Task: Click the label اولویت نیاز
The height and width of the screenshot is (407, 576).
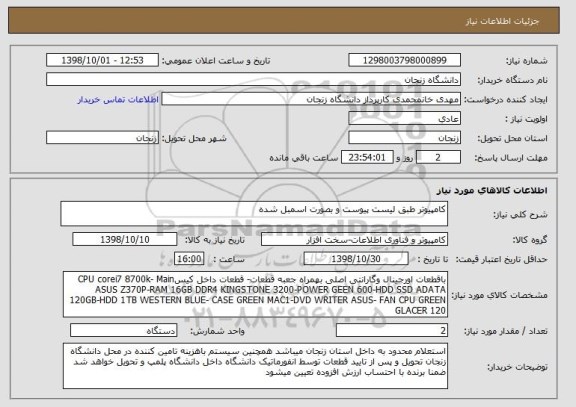Action: point(526,119)
